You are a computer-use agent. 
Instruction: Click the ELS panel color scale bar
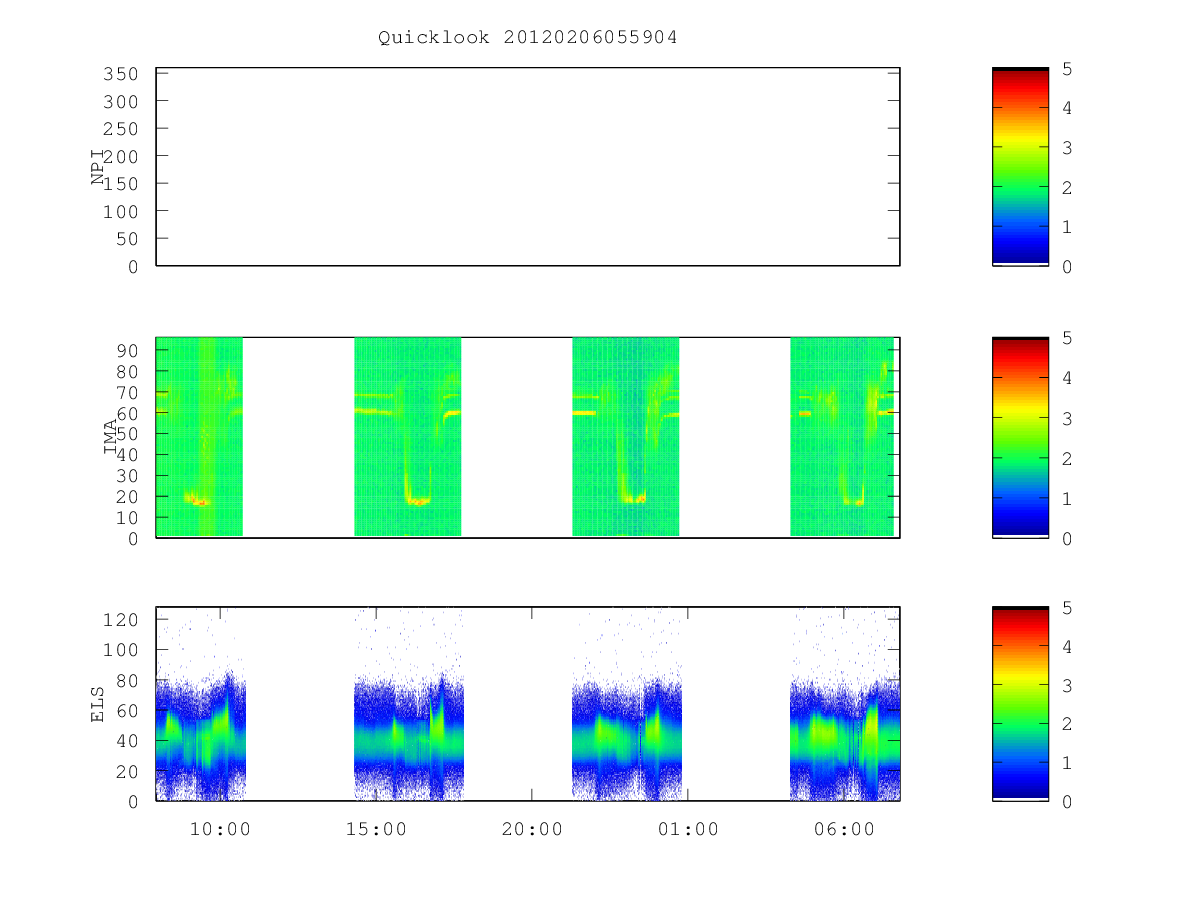[x=1020, y=704]
